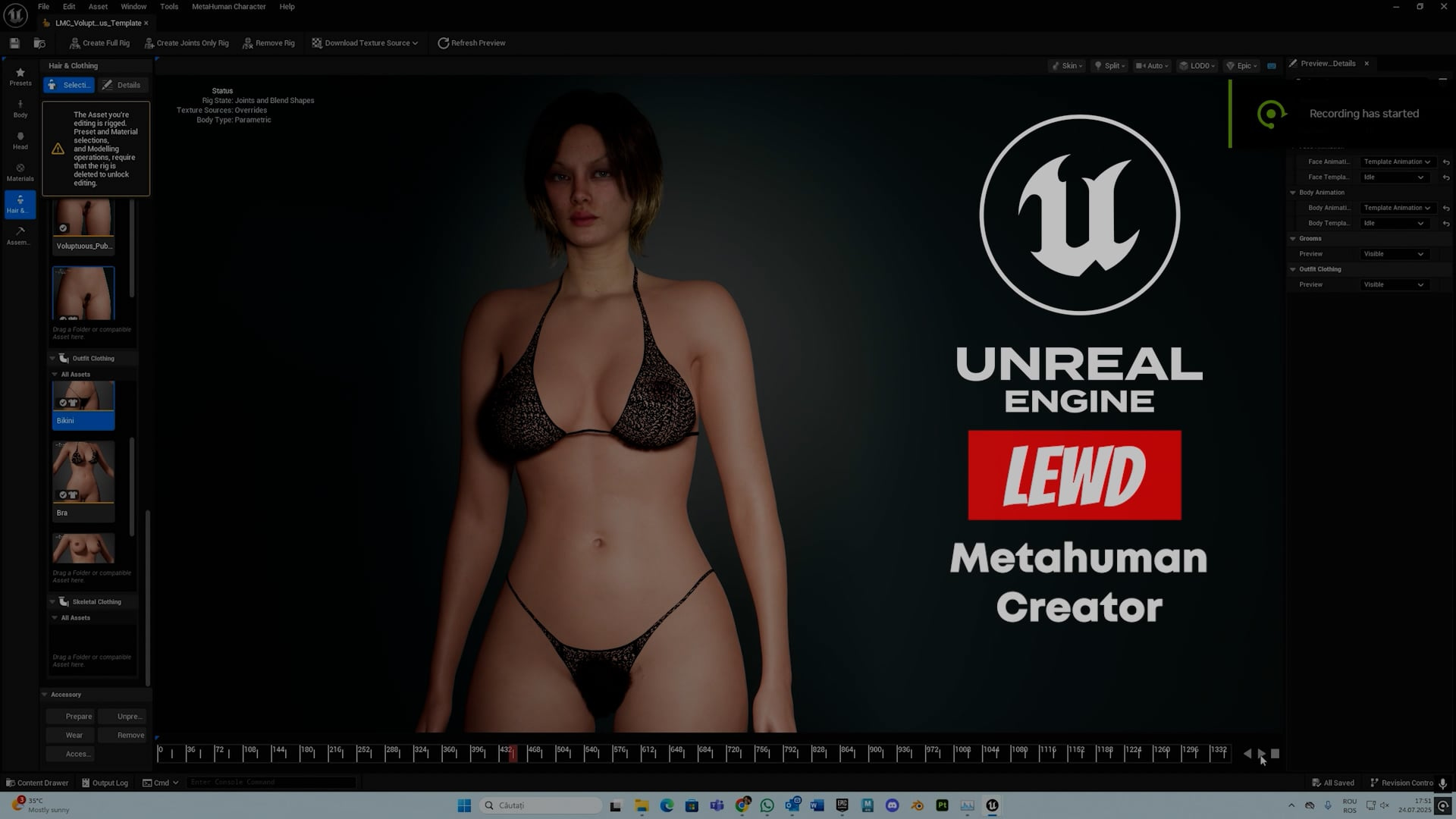Viewport: 1456px width, 819px height.
Task: Open the Head section in the sidebar
Action: click(x=20, y=140)
